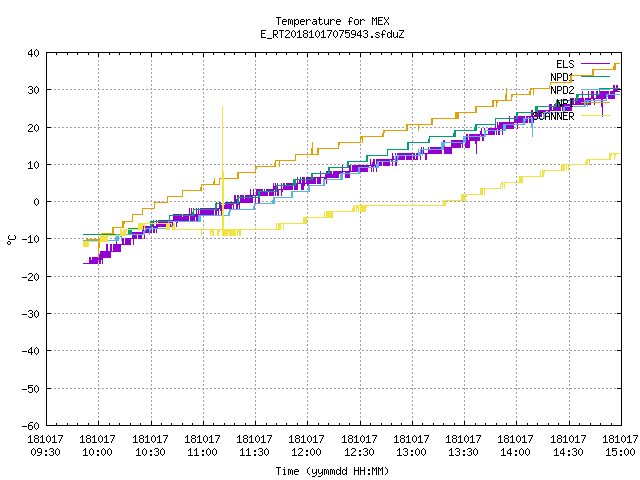Click the NPD1 legend label

click(x=562, y=77)
